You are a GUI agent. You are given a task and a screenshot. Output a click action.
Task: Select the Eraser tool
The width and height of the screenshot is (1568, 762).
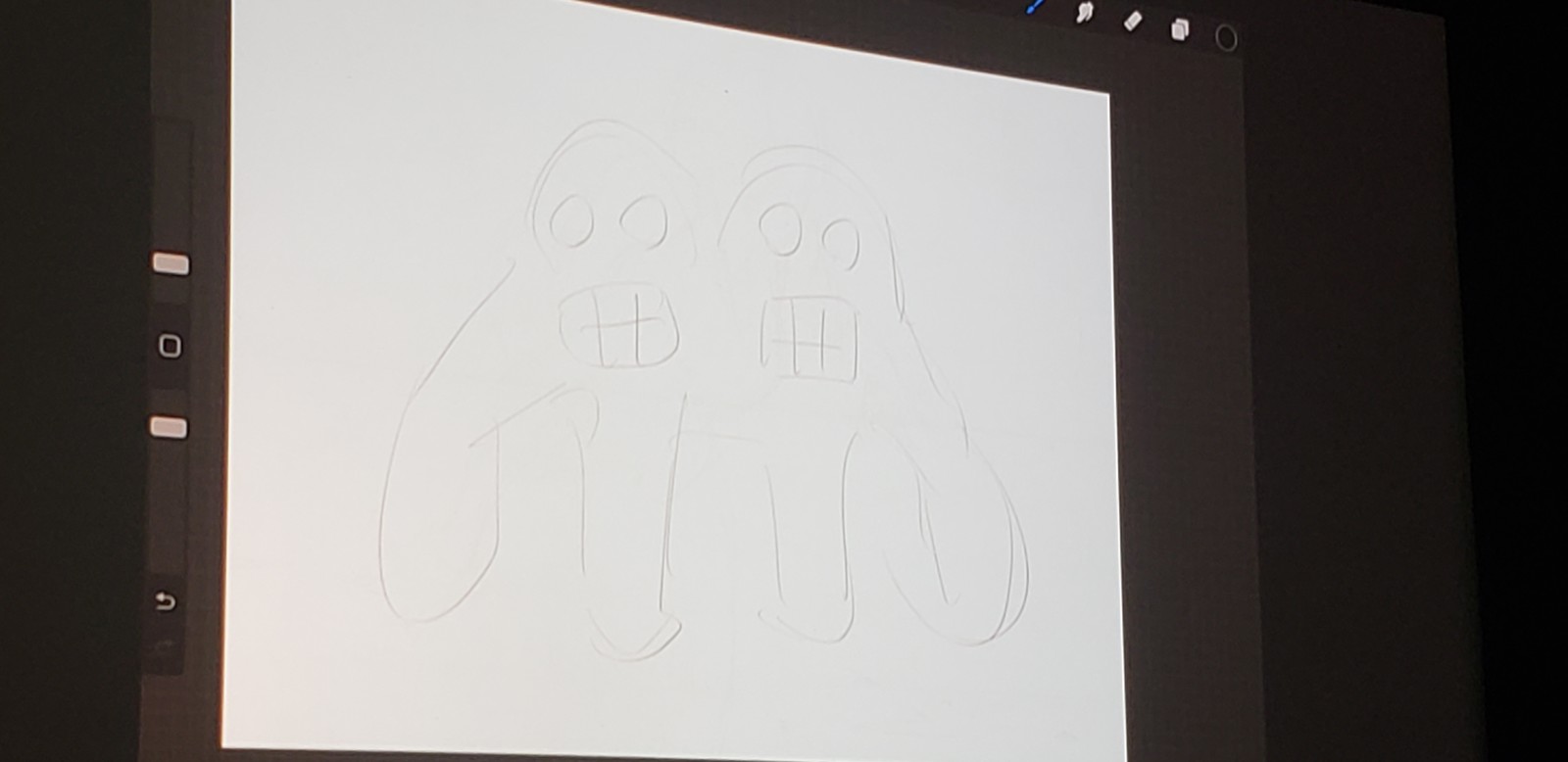click(1133, 22)
